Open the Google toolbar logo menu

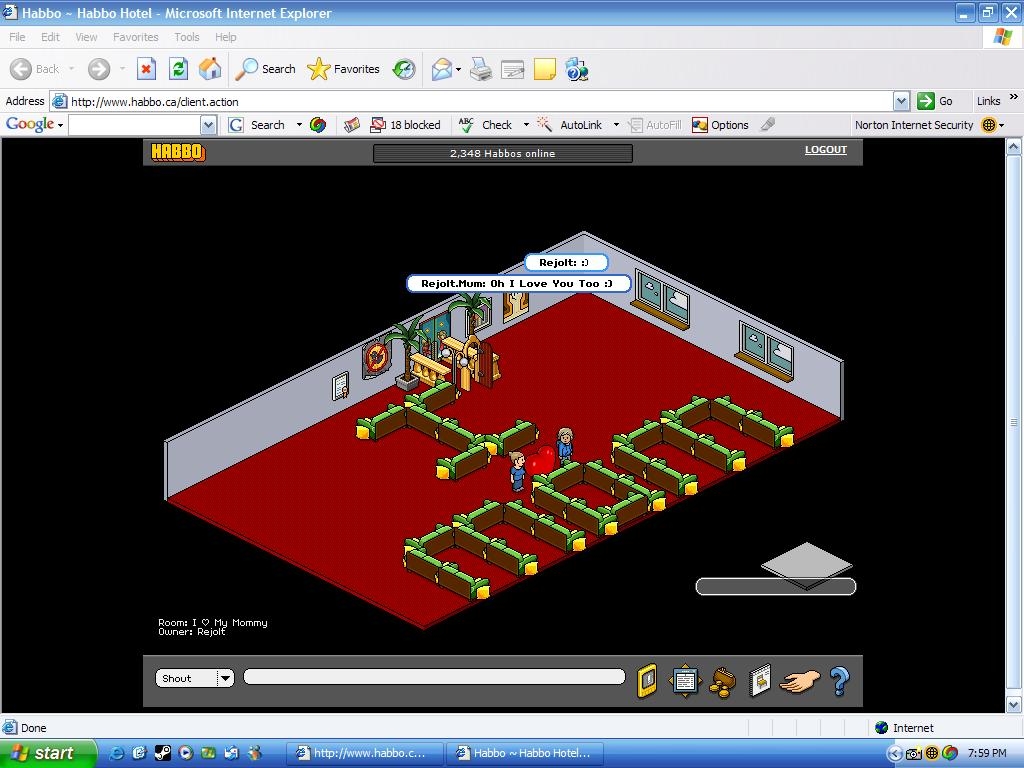click(34, 124)
